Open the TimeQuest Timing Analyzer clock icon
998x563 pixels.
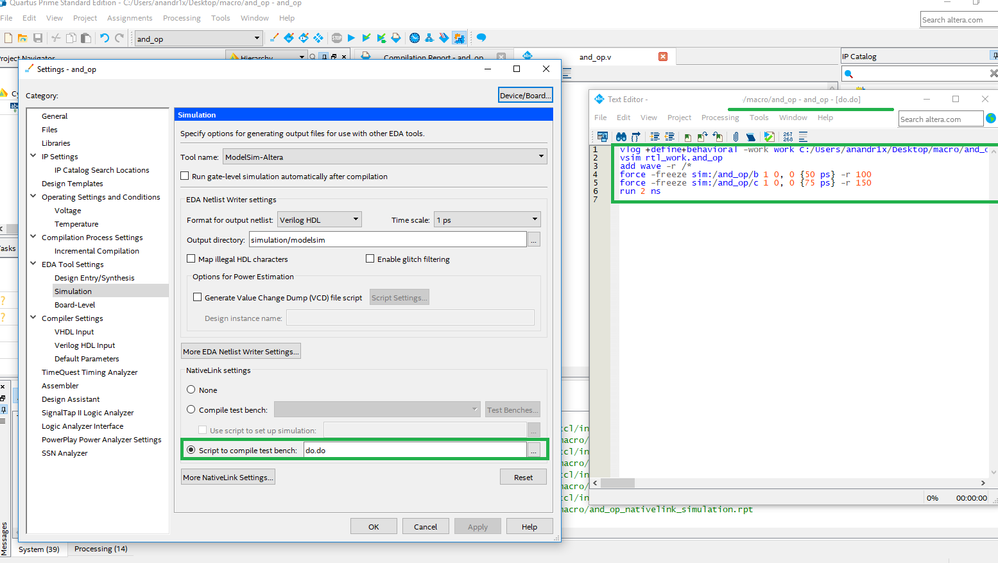pyautogui.click(x=414, y=38)
